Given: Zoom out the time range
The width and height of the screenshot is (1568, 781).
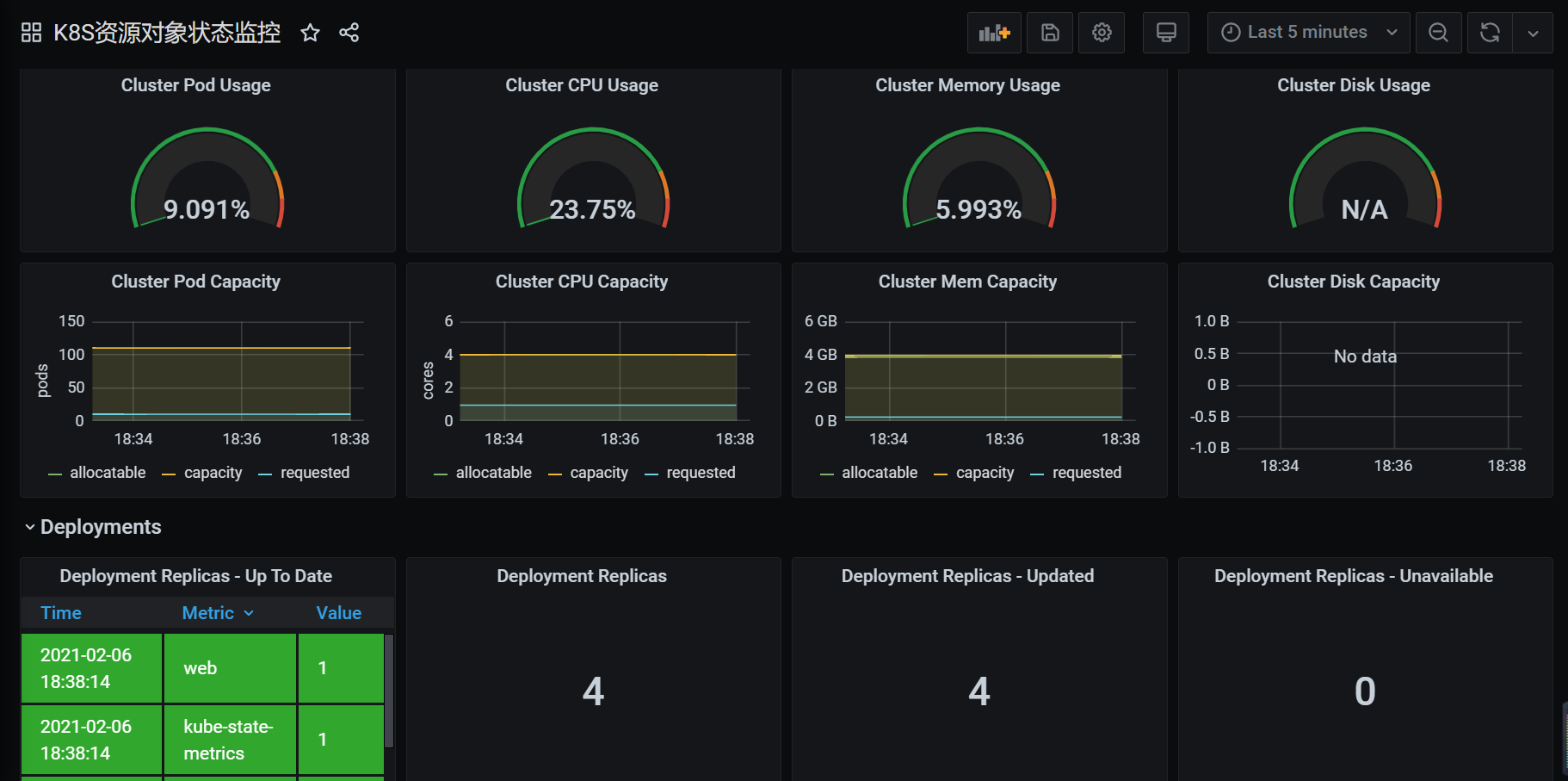Looking at the screenshot, I should point(1438,33).
